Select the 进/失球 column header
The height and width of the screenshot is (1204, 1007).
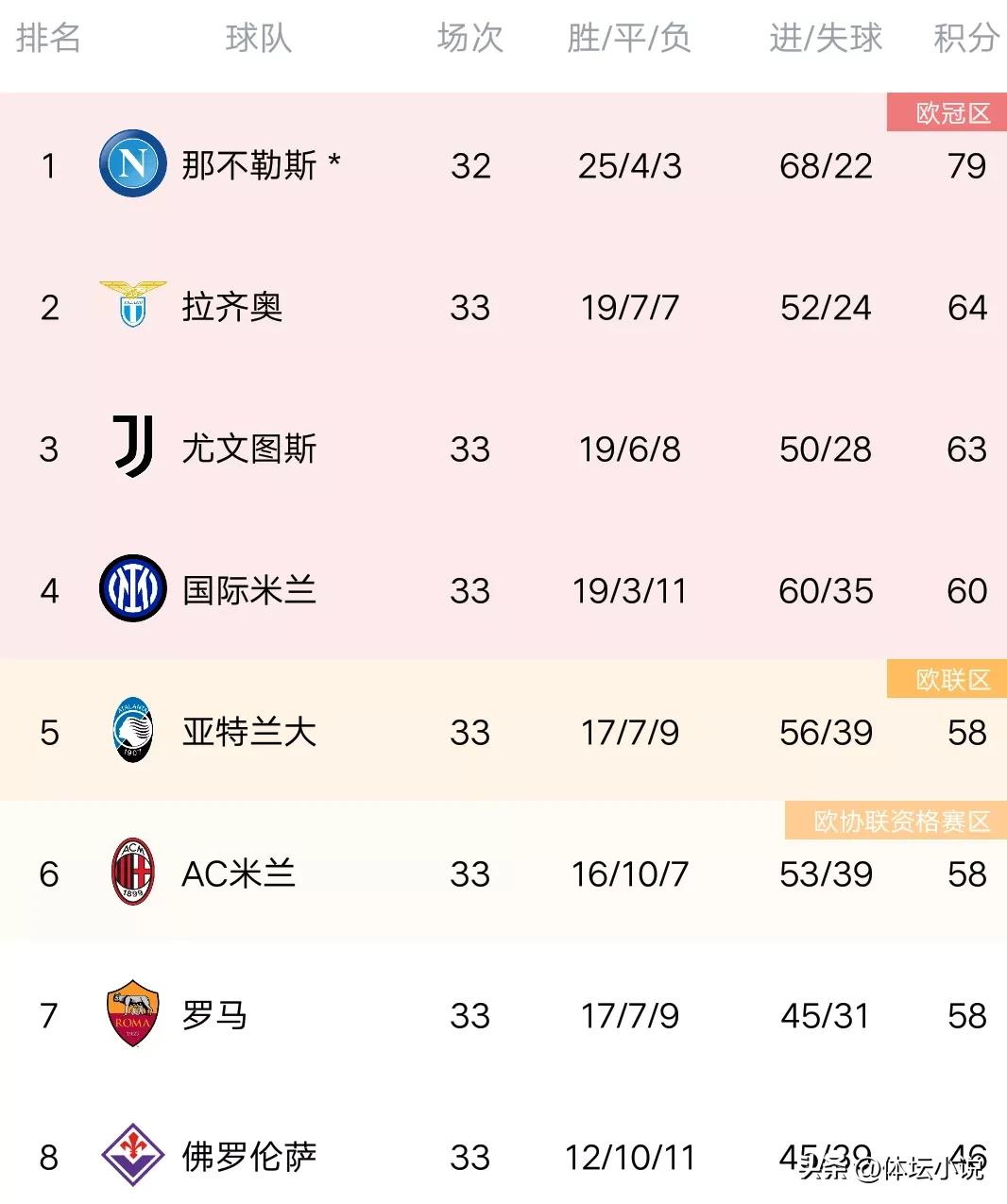(825, 39)
